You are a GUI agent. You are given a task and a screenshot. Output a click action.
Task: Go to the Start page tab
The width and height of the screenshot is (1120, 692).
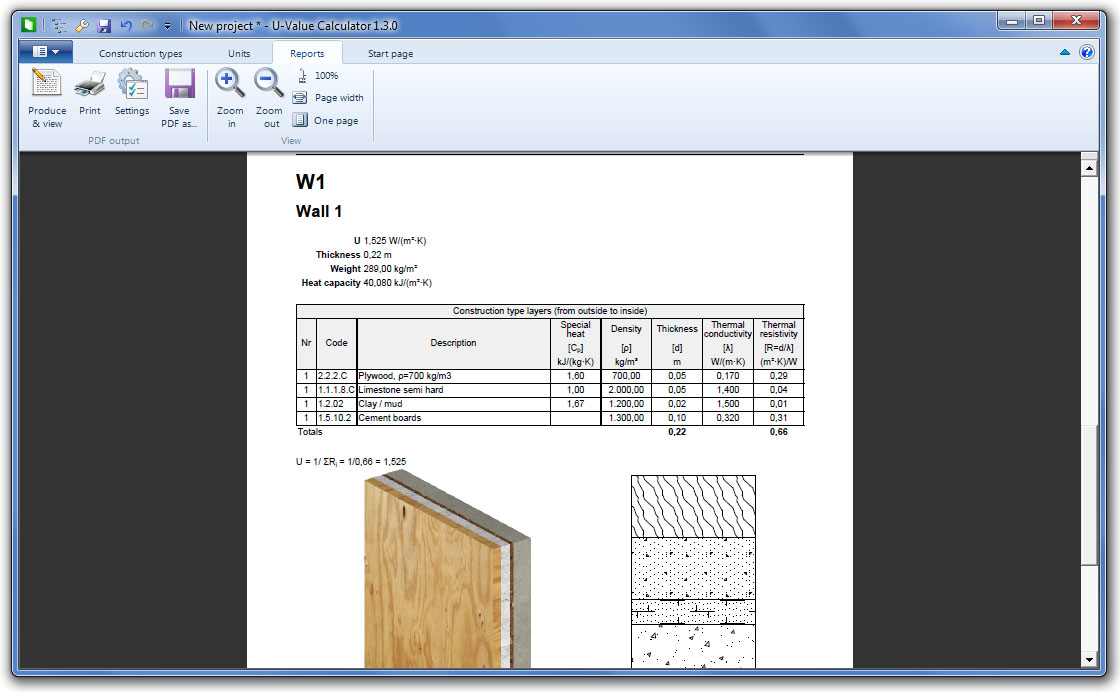[x=390, y=54]
